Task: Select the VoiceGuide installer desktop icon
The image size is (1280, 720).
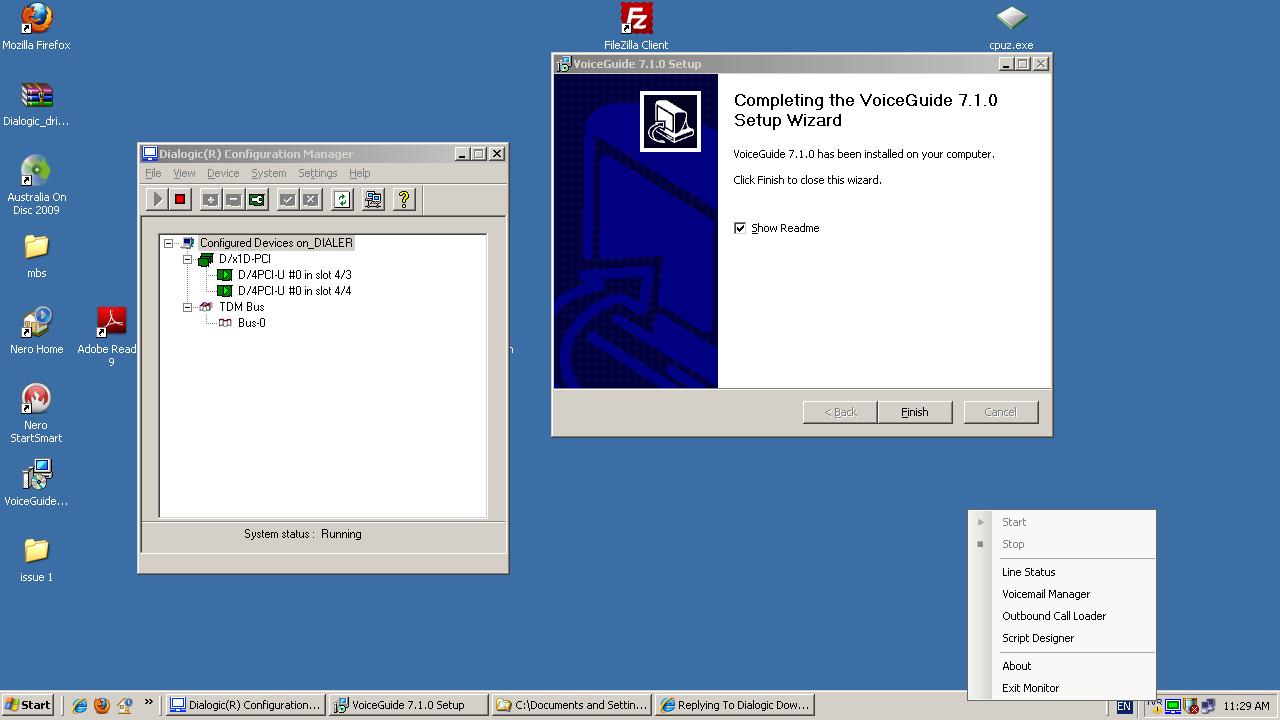Action: pos(36,484)
